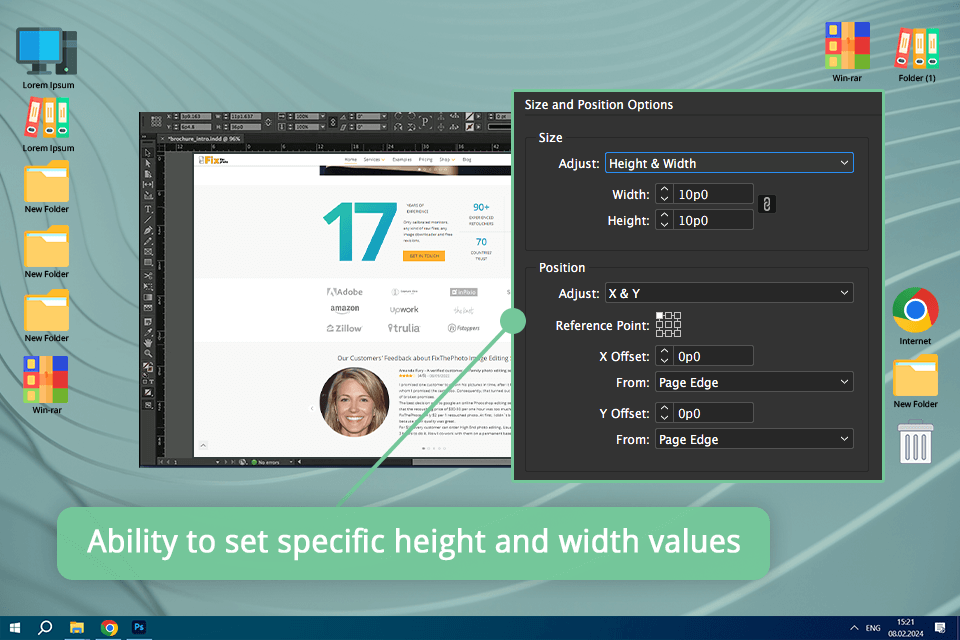This screenshot has width=960, height=640.
Task: Click Examples in the brochure page navigation
Action: 402,159
